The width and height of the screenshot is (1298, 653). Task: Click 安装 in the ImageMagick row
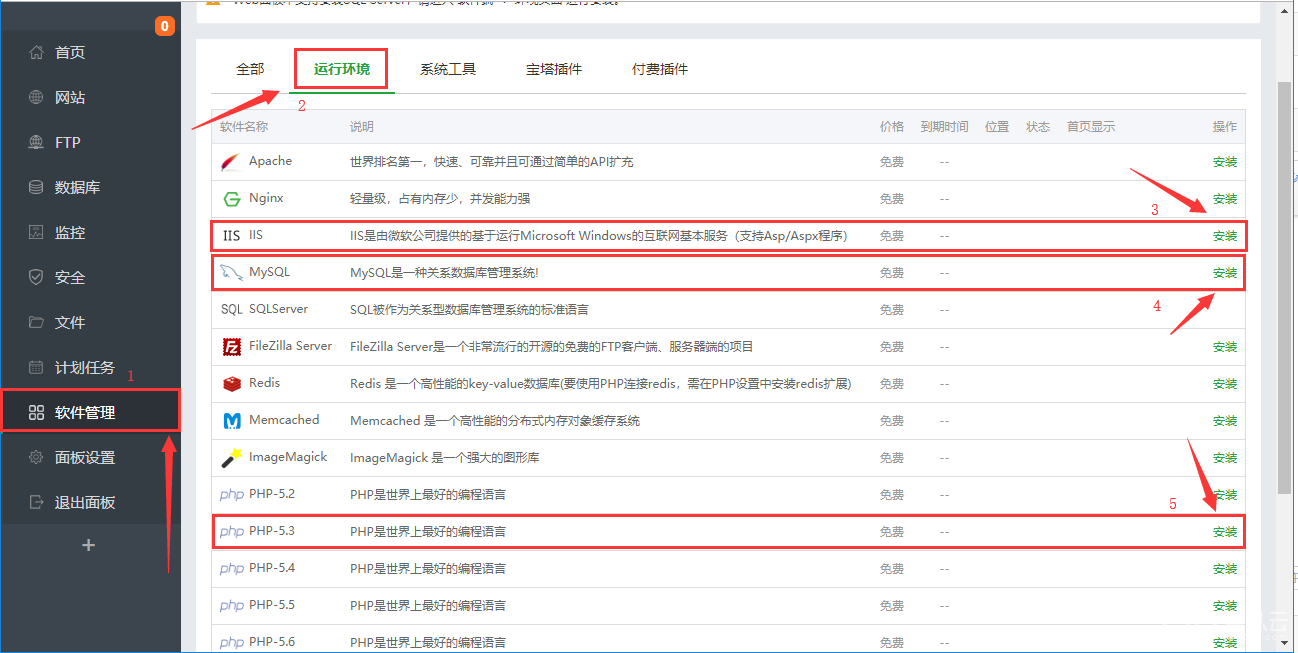[1225, 458]
